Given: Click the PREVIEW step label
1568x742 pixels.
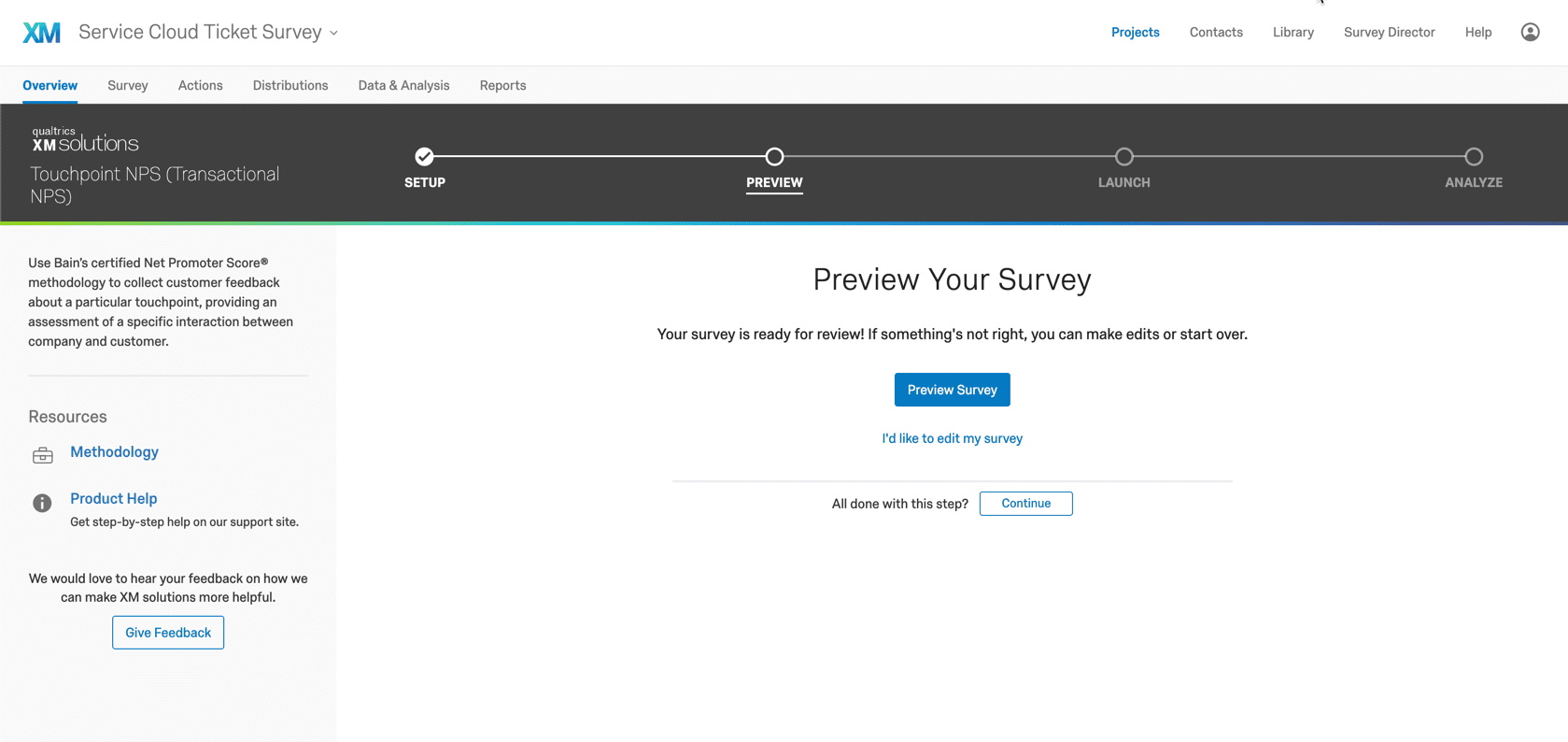Looking at the screenshot, I should point(774,182).
